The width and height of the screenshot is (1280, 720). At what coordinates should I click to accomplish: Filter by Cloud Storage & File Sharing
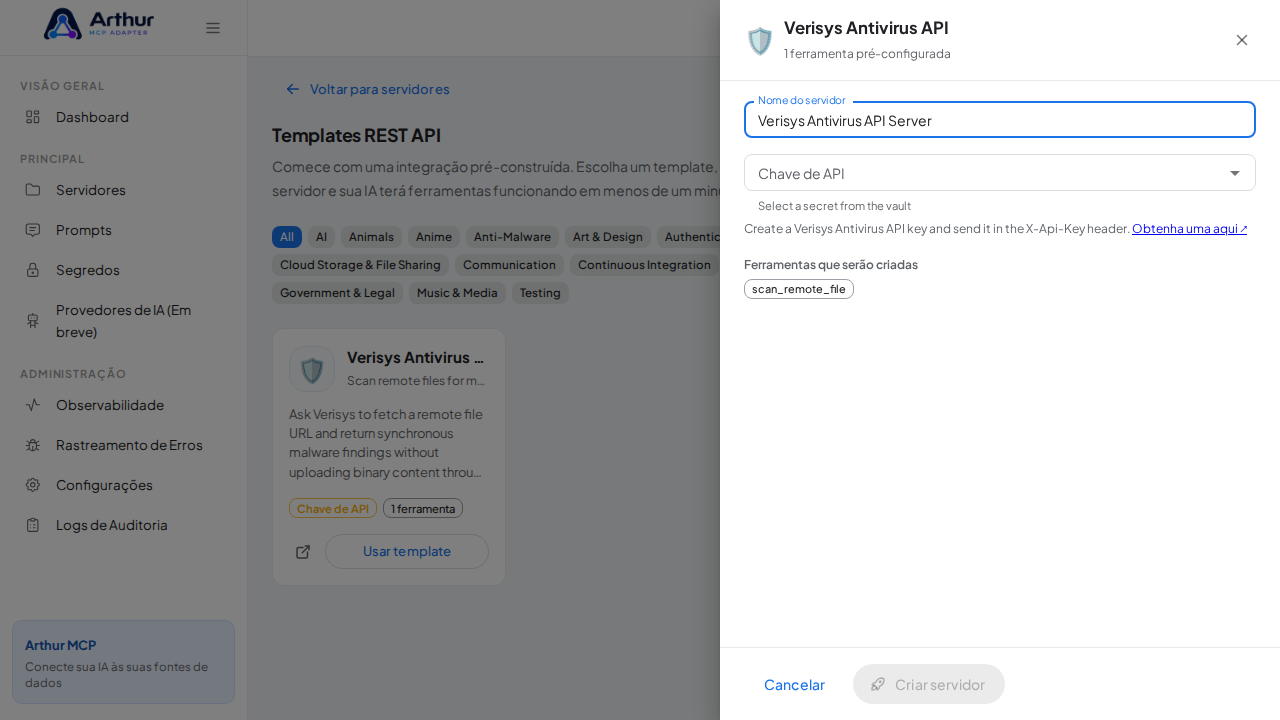(360, 265)
